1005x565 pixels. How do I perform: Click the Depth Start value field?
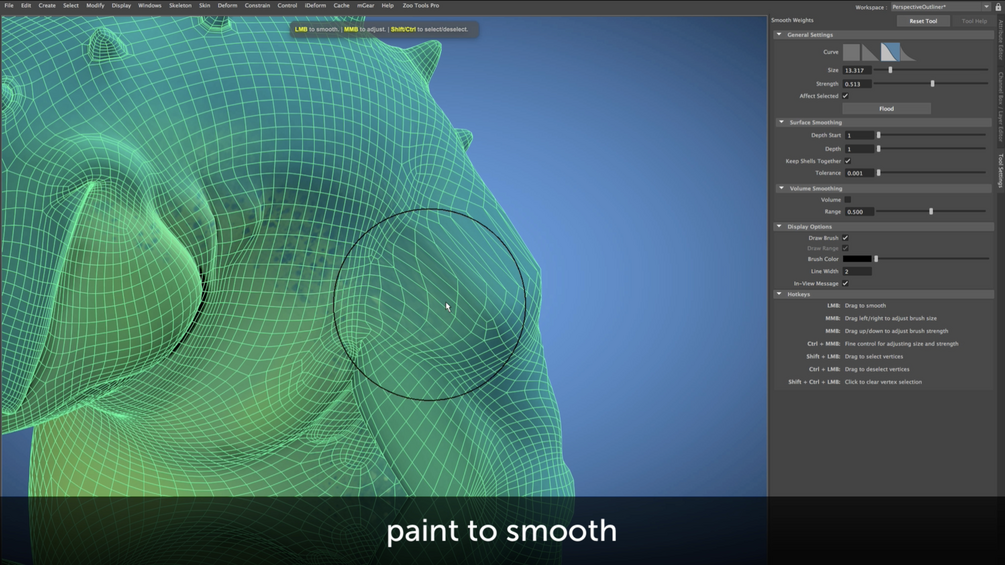859,135
